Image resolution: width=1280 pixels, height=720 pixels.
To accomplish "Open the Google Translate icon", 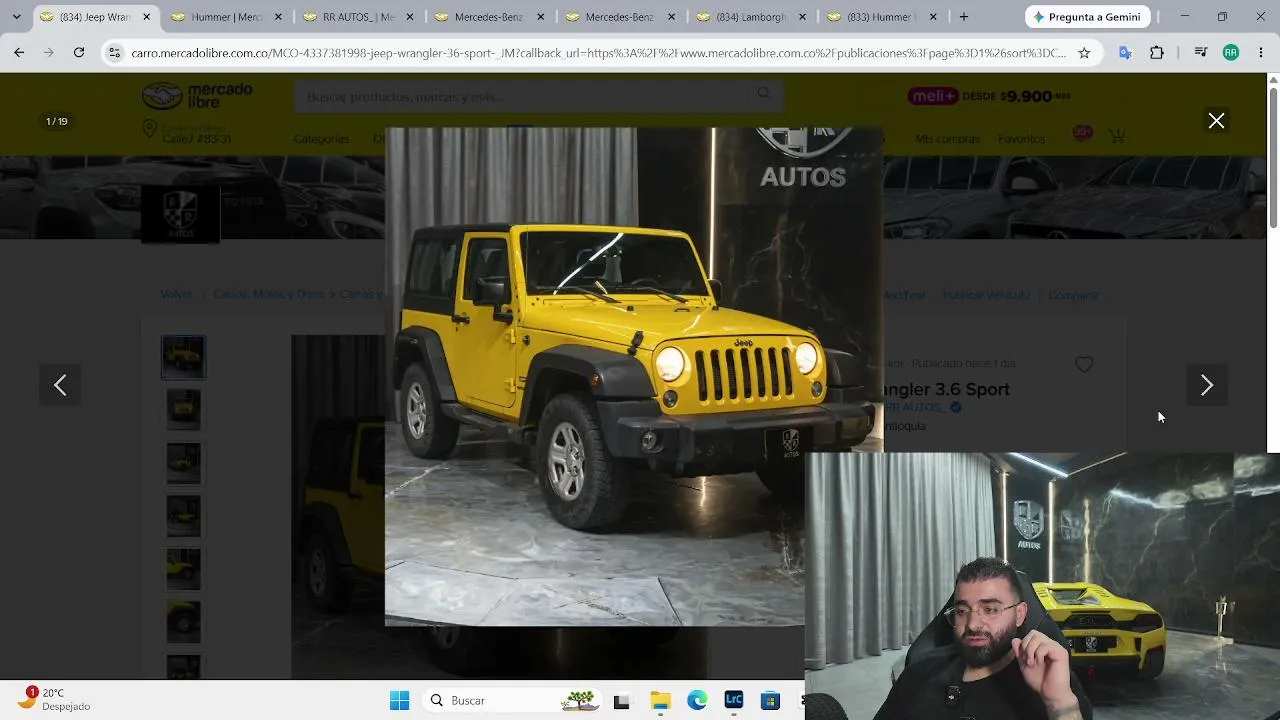I will [1125, 53].
